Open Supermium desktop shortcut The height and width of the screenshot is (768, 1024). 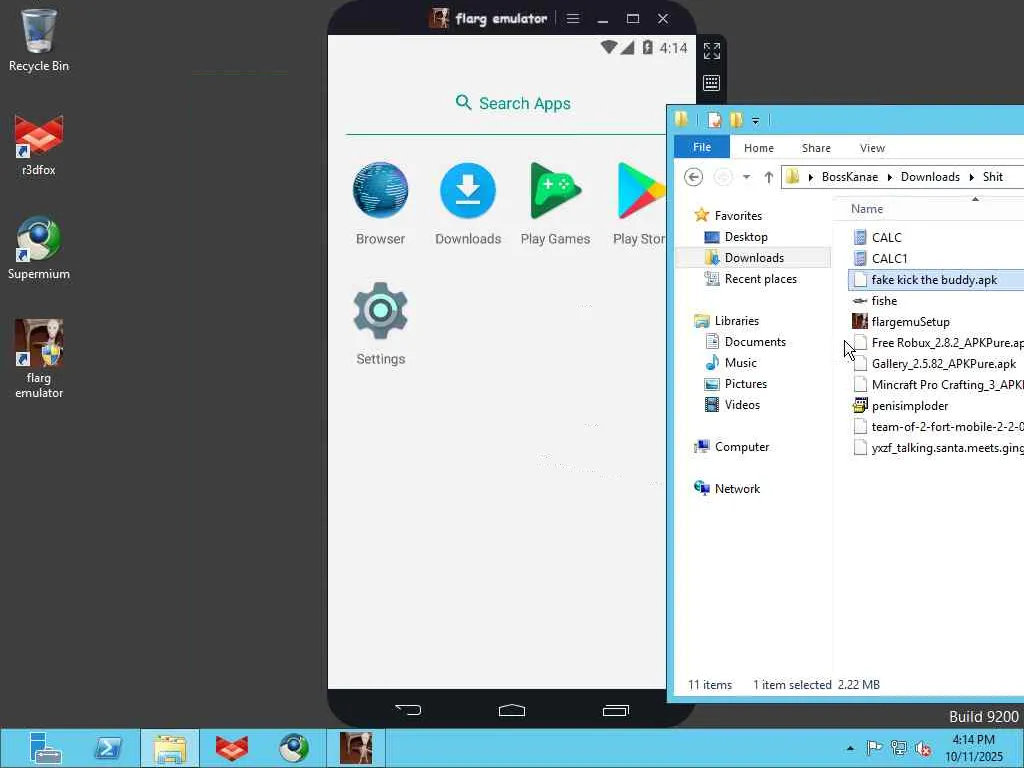39,249
